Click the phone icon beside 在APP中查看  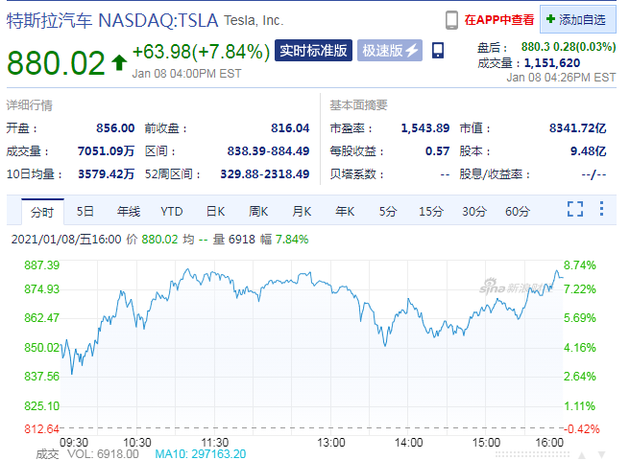coord(452,20)
